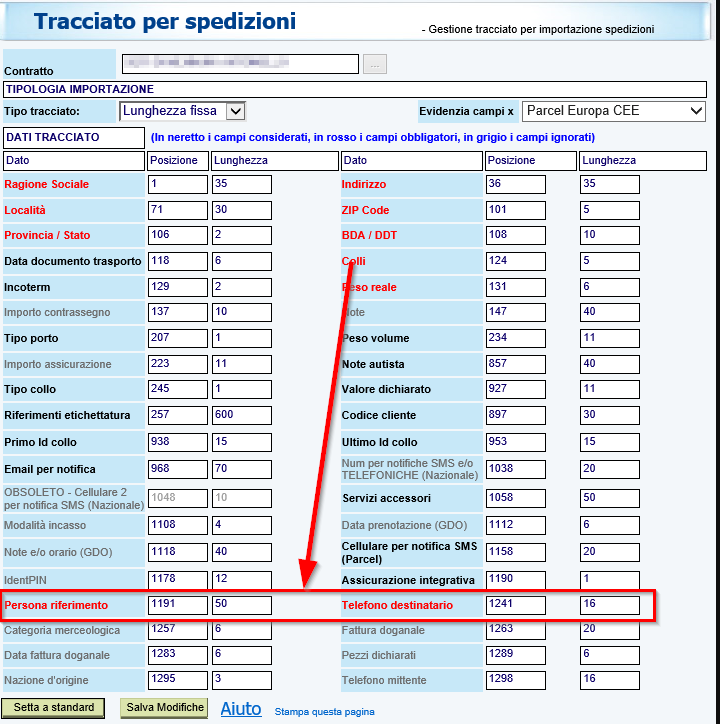Viewport: 720px width, 724px height.
Task: Click Pezzi dichiarati Posizione field
Action: (x=515, y=655)
